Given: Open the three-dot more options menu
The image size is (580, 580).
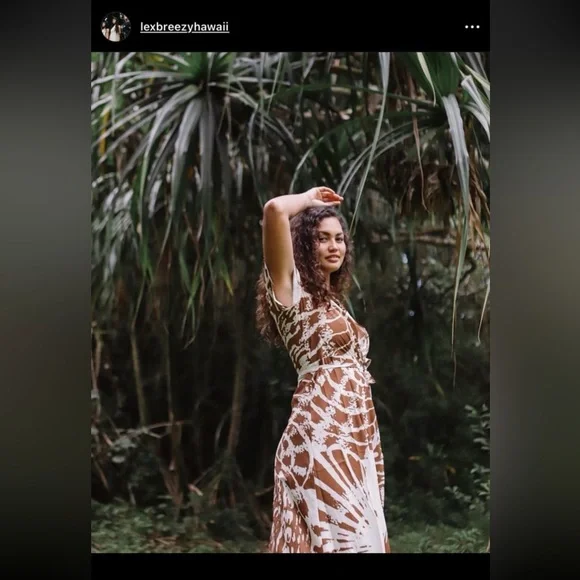Looking at the screenshot, I should 472,27.
